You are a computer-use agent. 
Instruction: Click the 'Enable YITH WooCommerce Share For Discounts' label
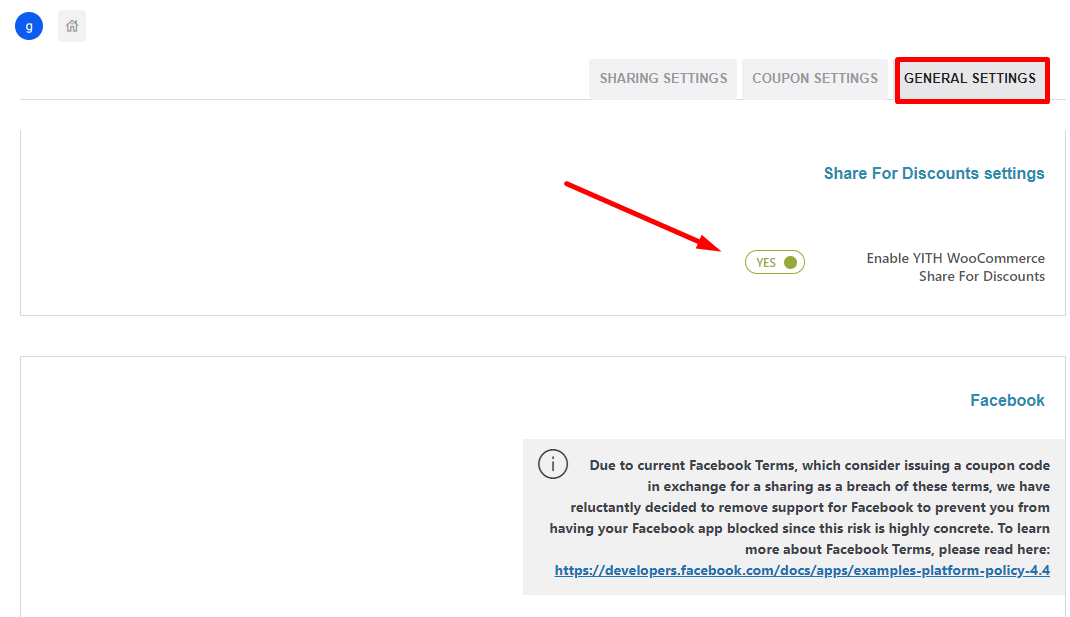click(955, 267)
